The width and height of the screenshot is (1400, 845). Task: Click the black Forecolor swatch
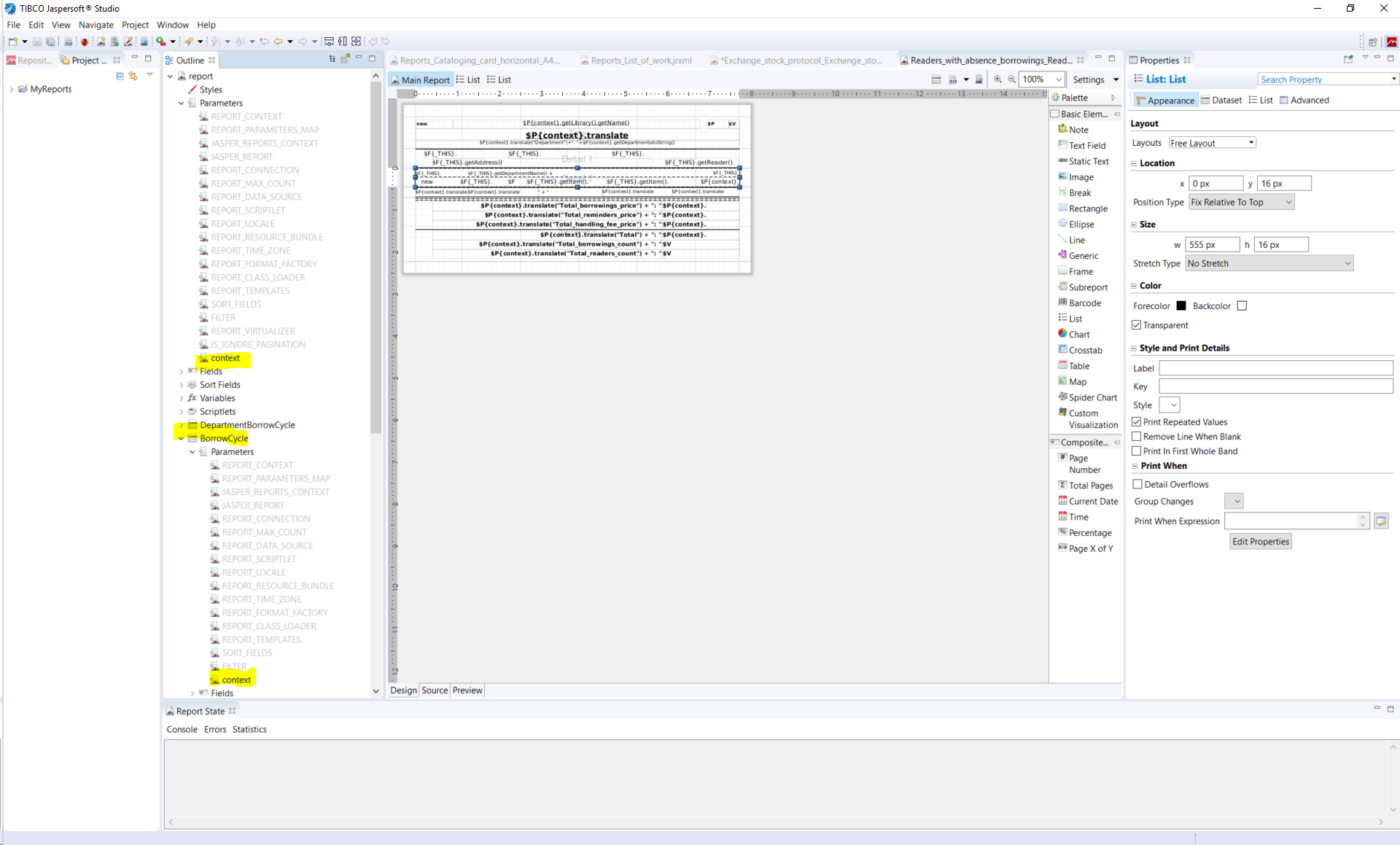[x=1181, y=306]
